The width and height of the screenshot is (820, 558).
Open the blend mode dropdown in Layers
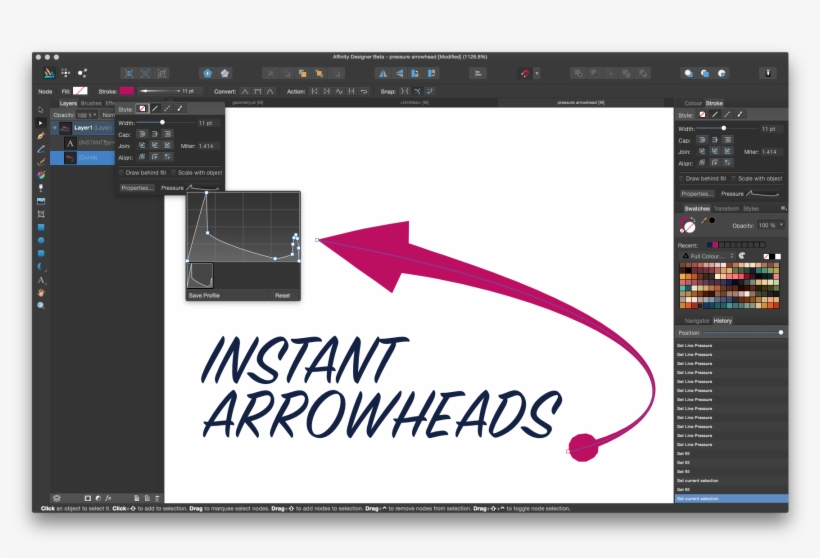[x=108, y=115]
